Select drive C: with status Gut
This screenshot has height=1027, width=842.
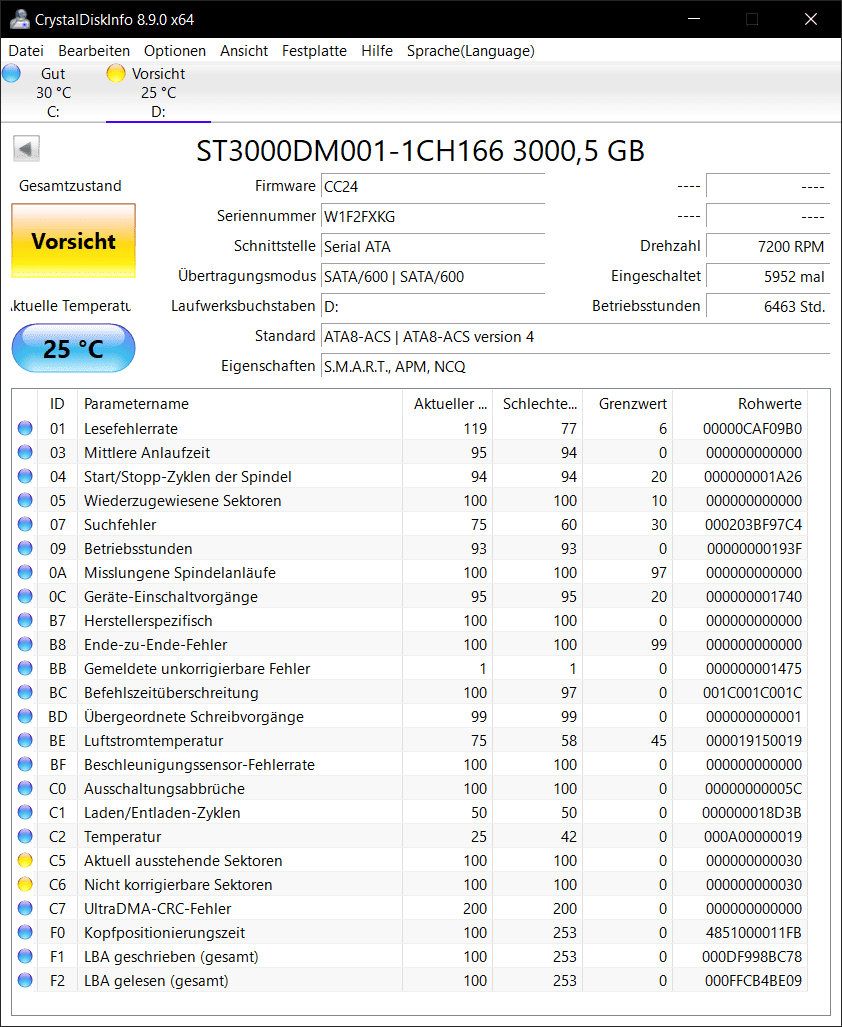(x=53, y=92)
